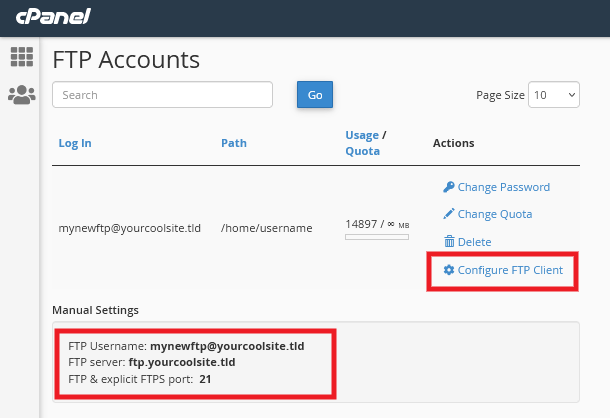Viewport: 610px width, 418px height.
Task: Sort by the Usage column header
Action: 361,135
